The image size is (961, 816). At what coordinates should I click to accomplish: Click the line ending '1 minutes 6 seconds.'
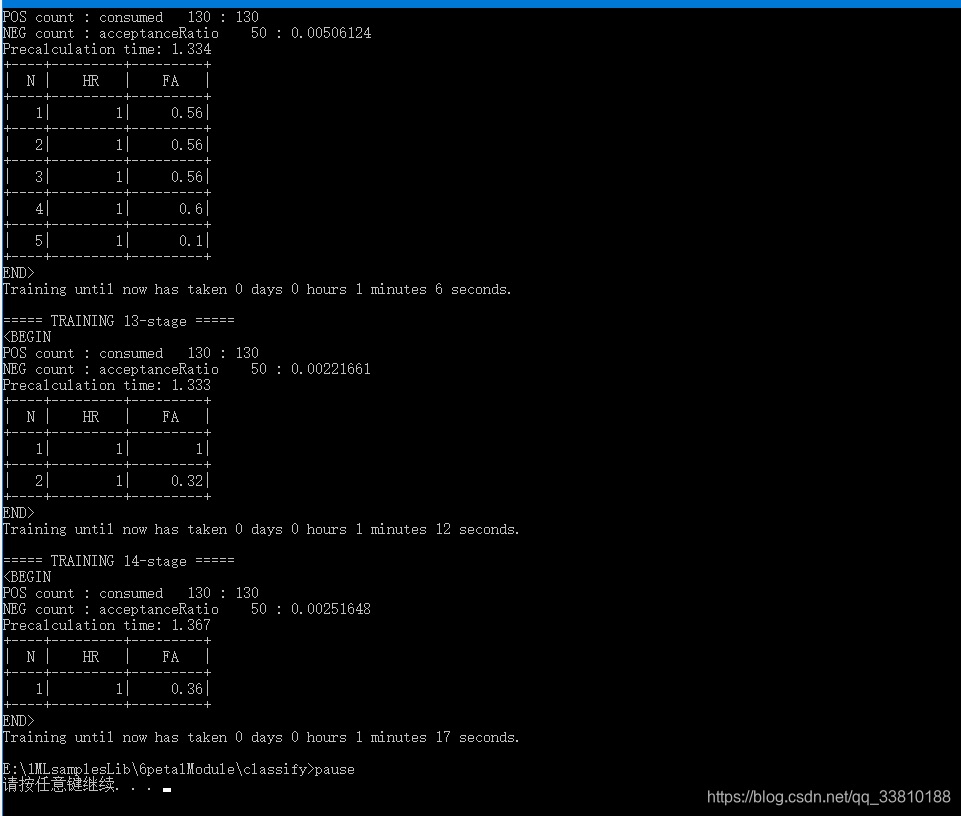(x=257, y=289)
